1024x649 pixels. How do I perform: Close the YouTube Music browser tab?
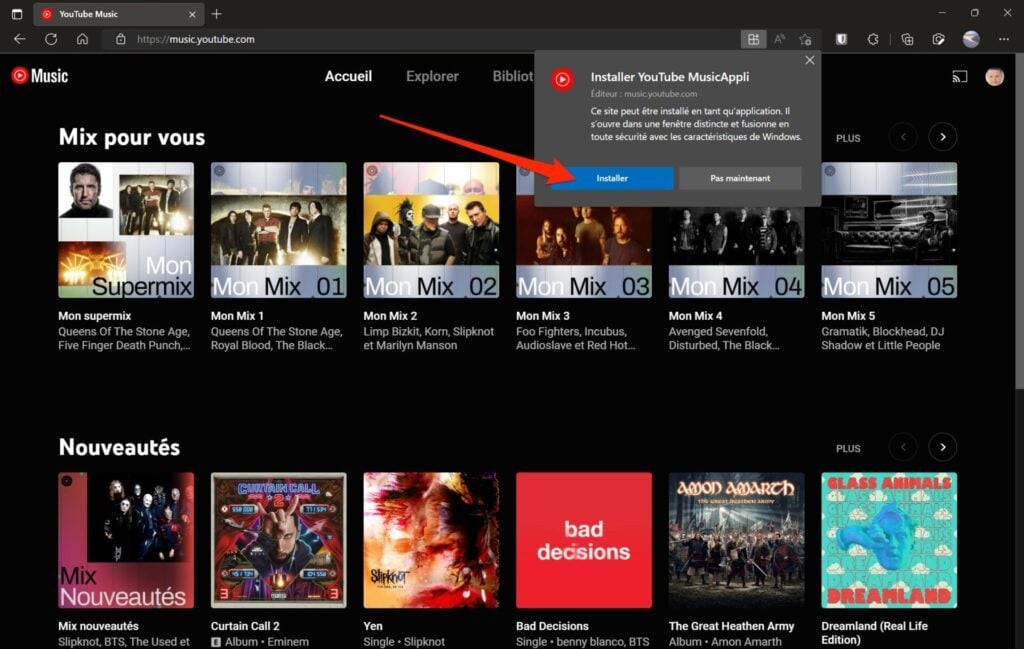[192, 14]
